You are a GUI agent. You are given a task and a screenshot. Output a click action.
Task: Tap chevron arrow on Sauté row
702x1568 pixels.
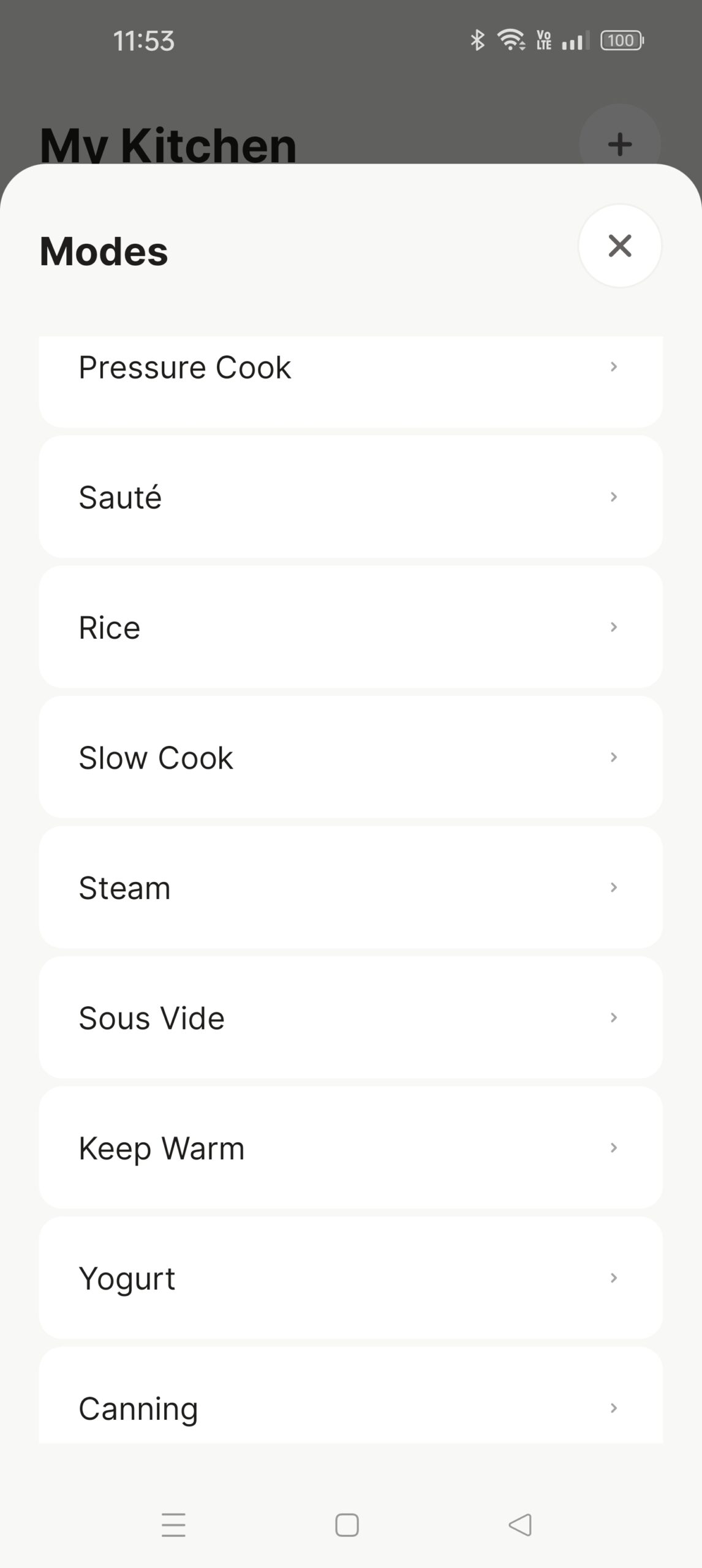[x=613, y=497]
